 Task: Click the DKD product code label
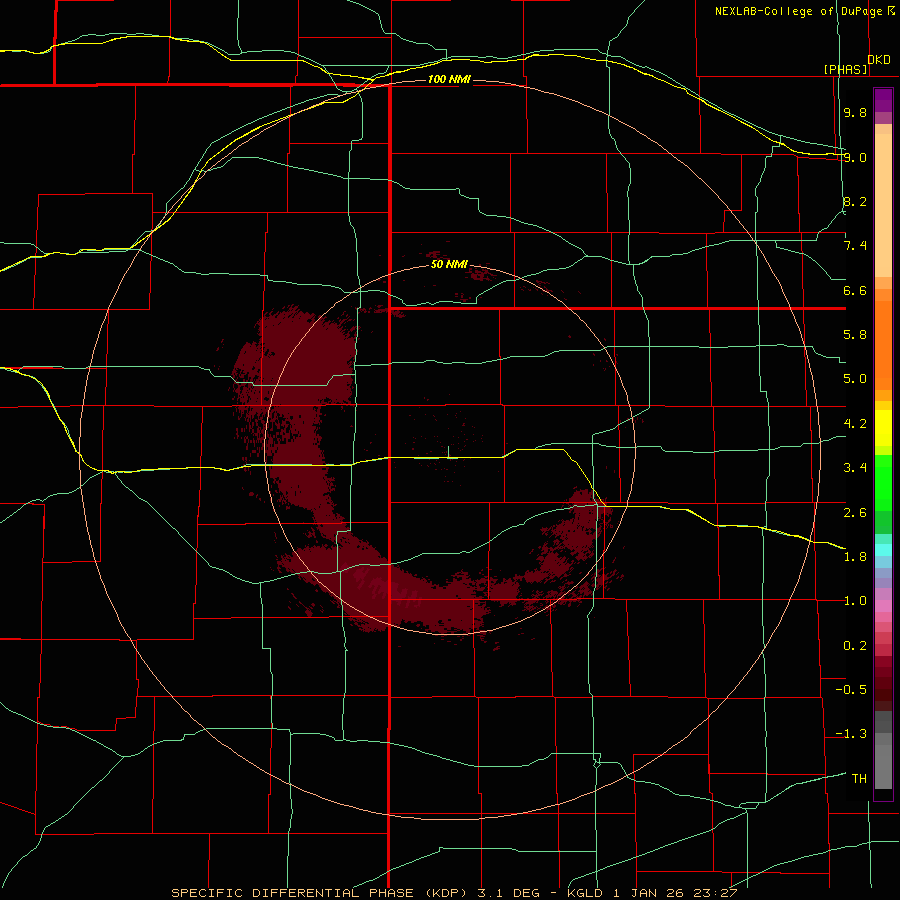879,60
